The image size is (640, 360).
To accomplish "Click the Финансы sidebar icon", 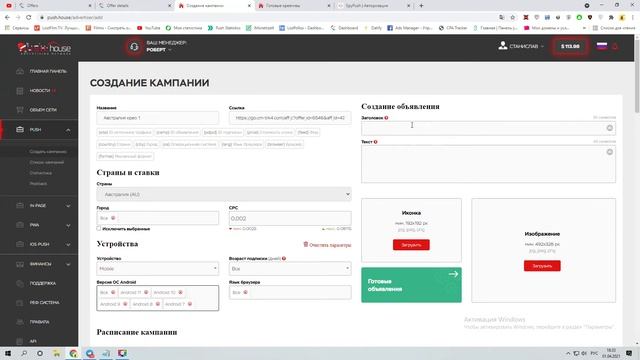I will (20, 264).
